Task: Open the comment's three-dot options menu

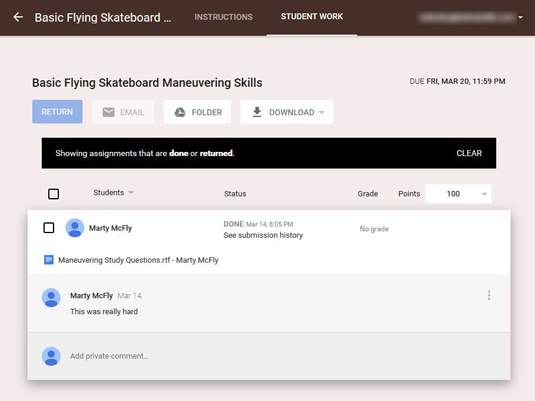Action: pyautogui.click(x=489, y=295)
